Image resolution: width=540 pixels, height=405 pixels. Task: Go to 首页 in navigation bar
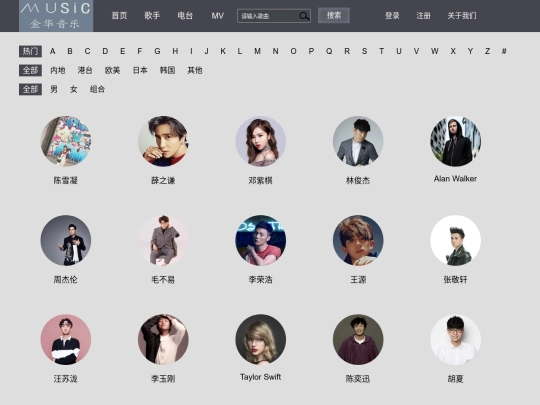click(x=119, y=16)
